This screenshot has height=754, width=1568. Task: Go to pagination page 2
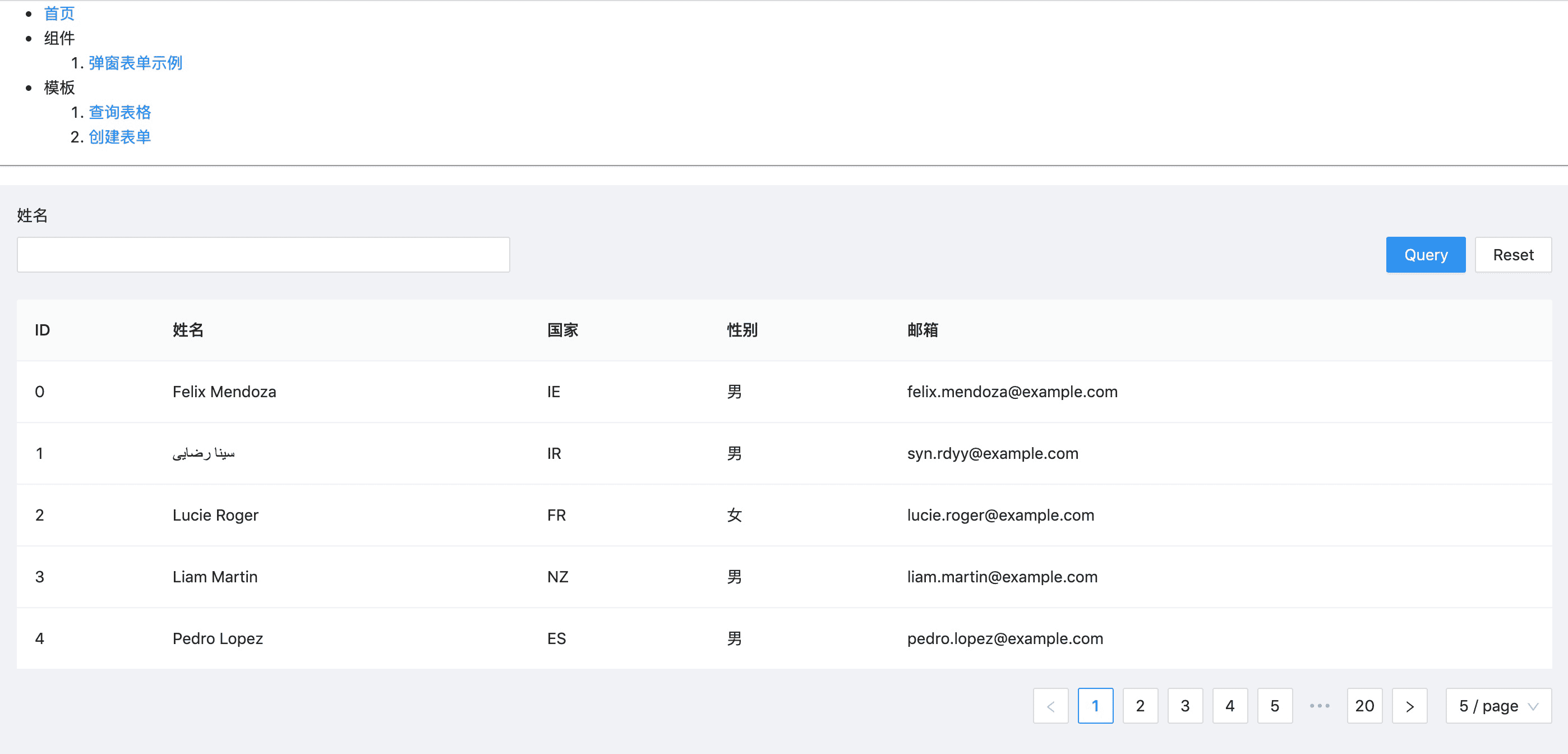click(x=1140, y=706)
